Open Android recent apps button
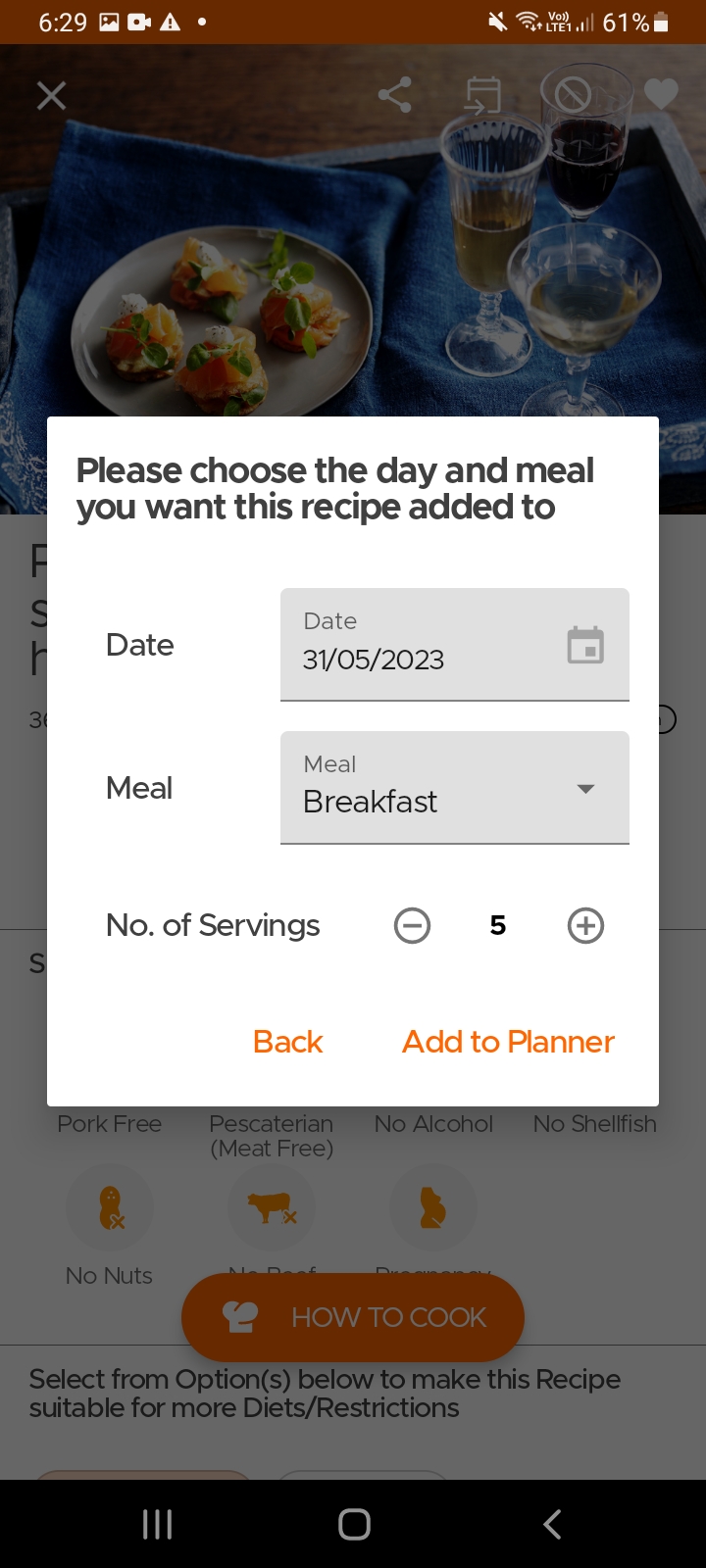 pos(157,1524)
